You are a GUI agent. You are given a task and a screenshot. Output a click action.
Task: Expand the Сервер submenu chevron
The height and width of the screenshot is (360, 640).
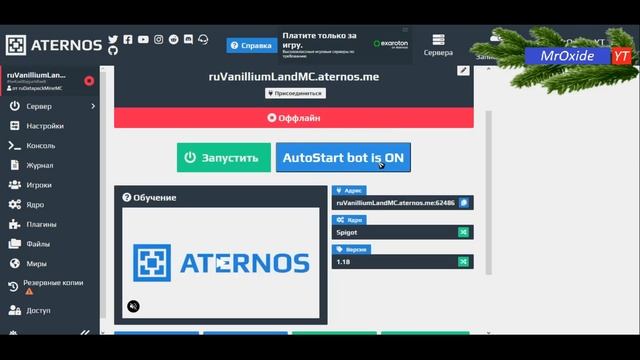[93, 106]
